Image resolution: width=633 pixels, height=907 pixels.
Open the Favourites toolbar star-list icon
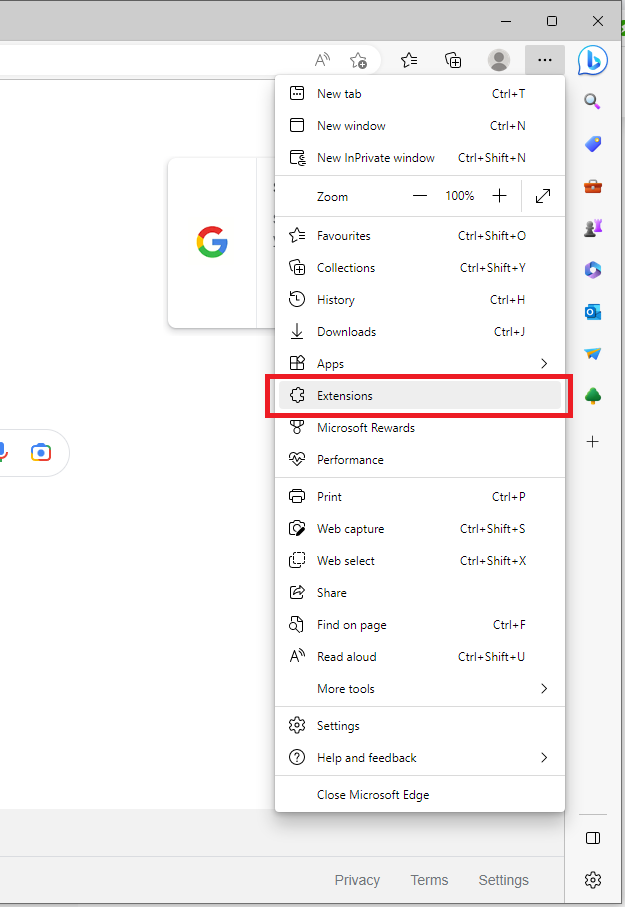coord(409,60)
